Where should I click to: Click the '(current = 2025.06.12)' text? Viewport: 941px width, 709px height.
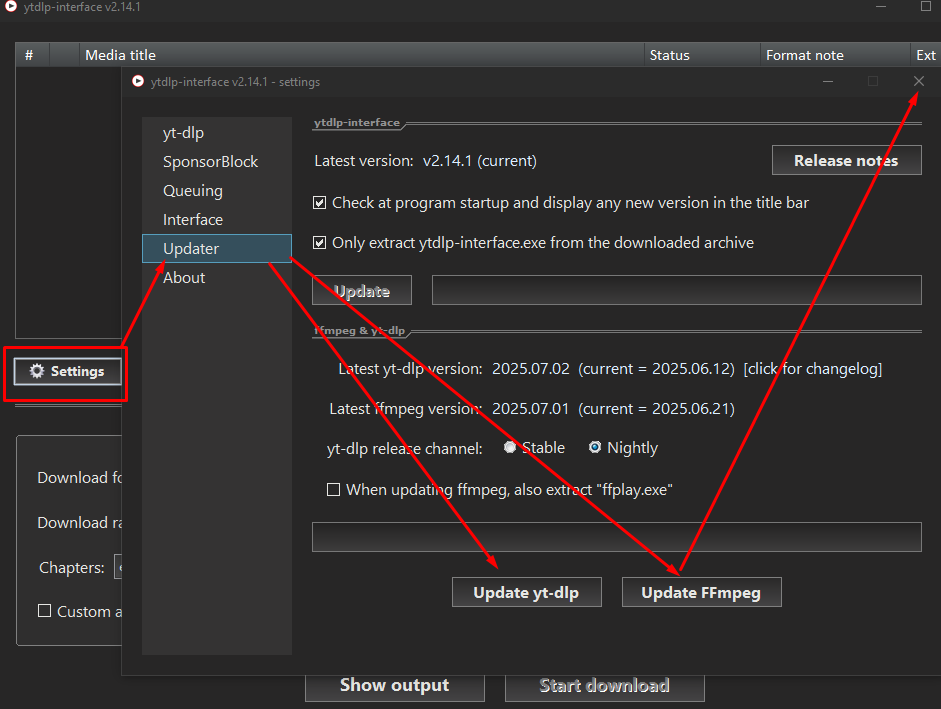[x=657, y=369]
